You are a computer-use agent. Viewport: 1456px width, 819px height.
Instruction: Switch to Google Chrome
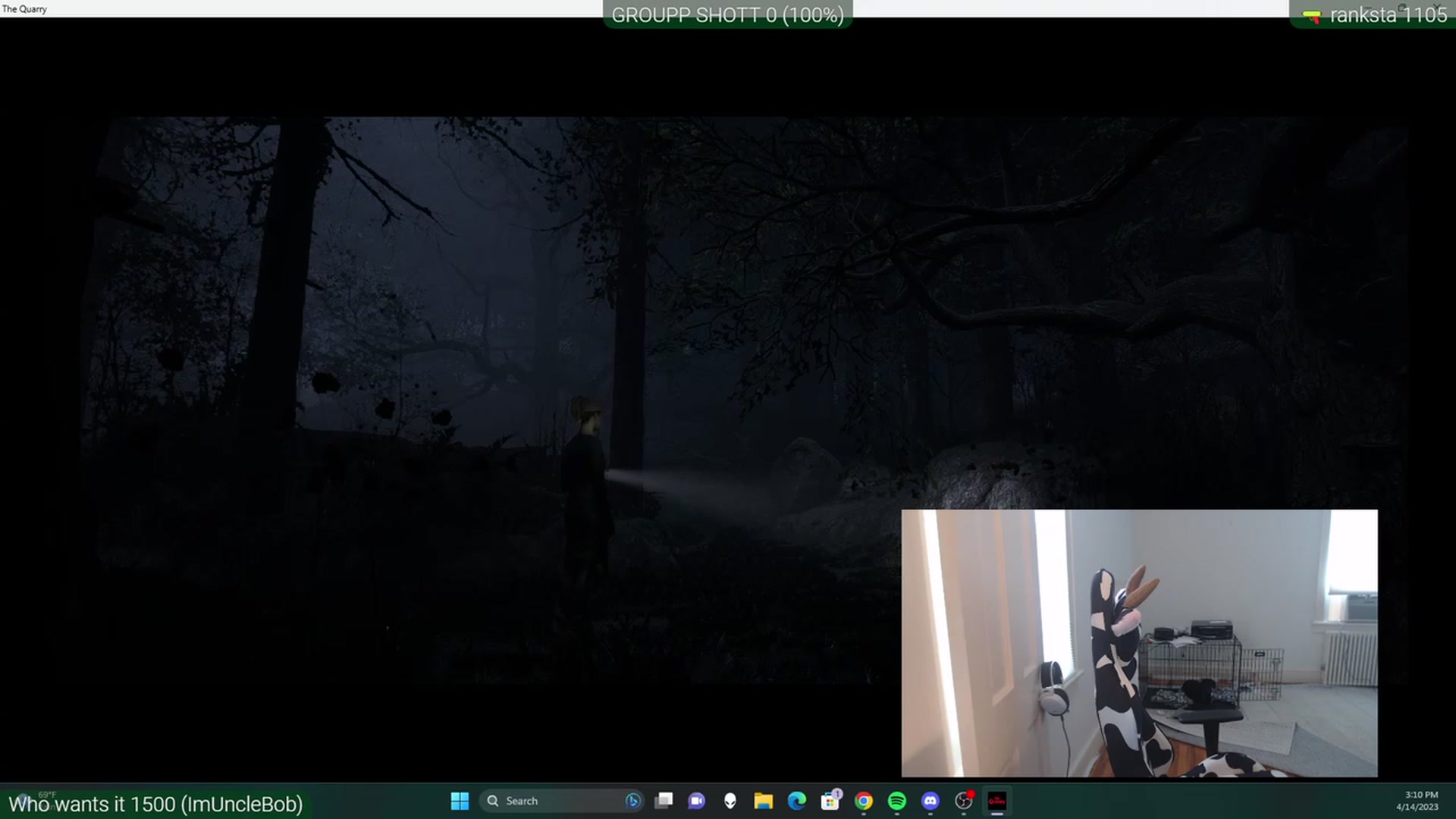[864, 801]
